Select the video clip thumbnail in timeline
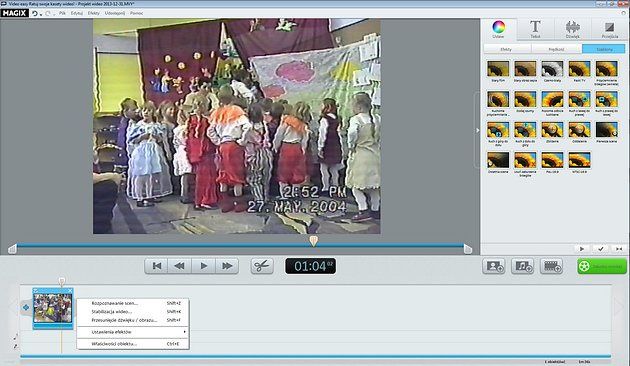Image resolution: width=630 pixels, height=366 pixels. 53,308
